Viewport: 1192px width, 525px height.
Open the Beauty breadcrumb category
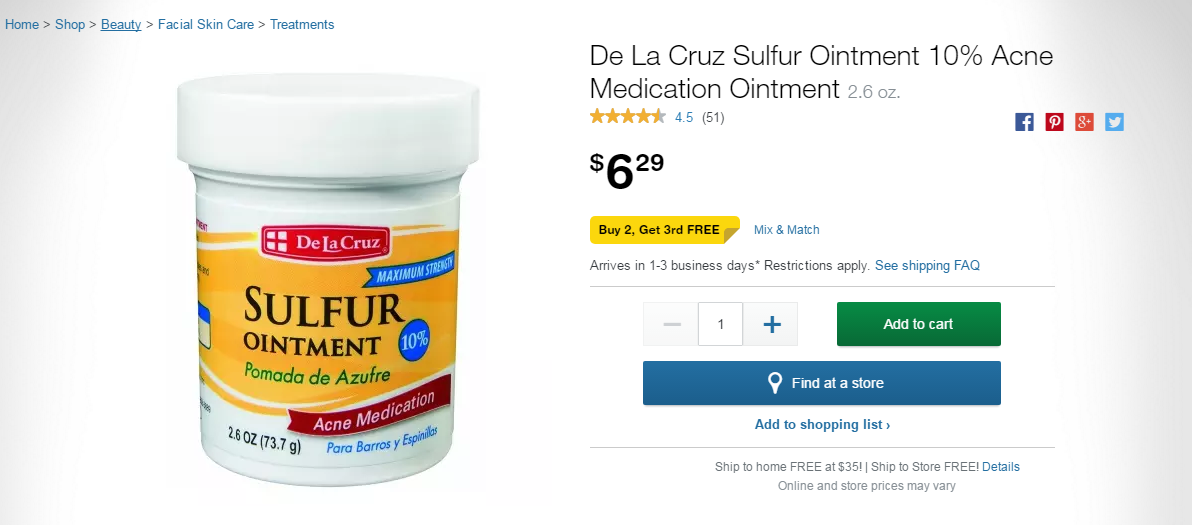coord(121,24)
